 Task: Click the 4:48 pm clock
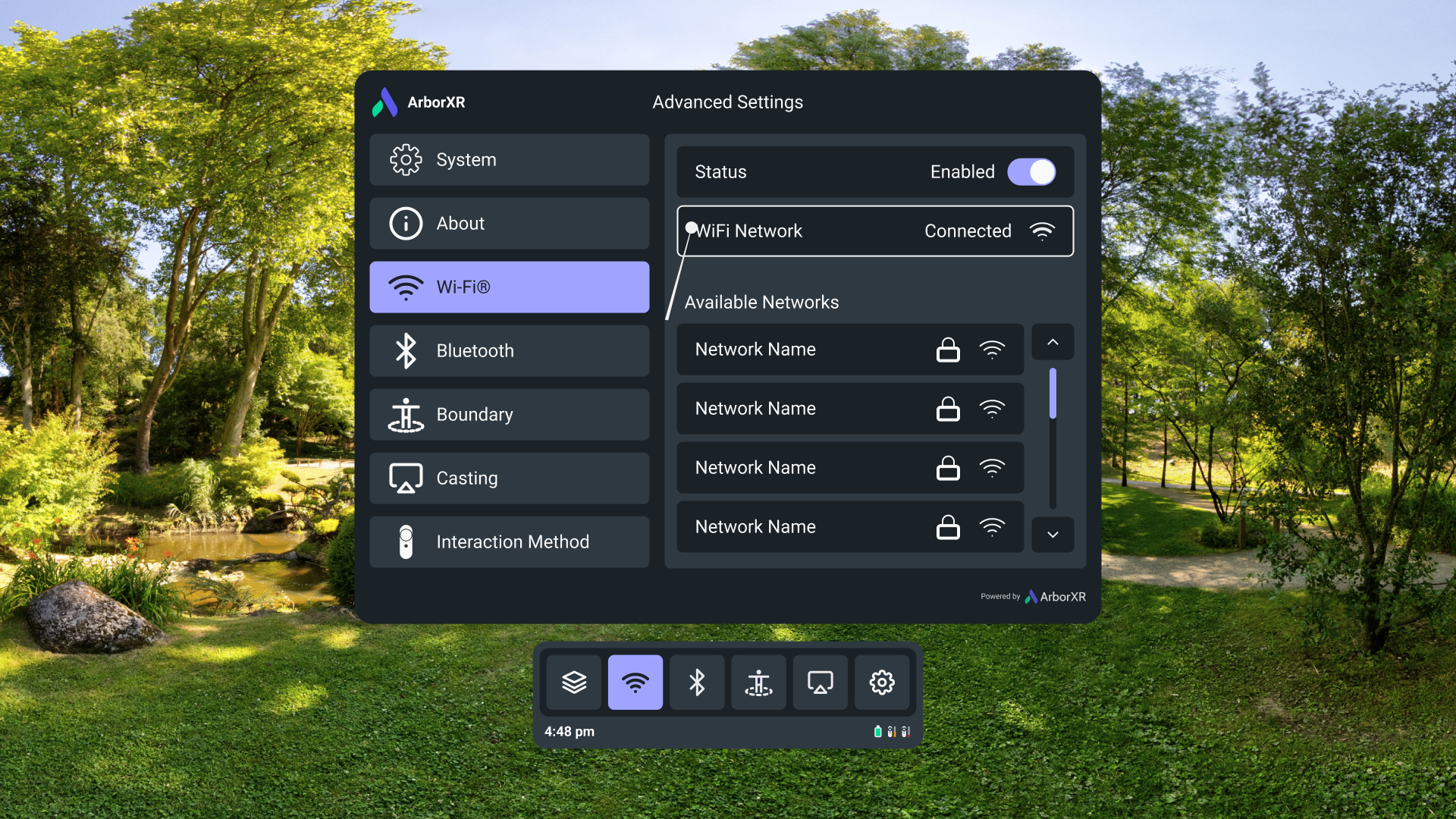tap(570, 732)
